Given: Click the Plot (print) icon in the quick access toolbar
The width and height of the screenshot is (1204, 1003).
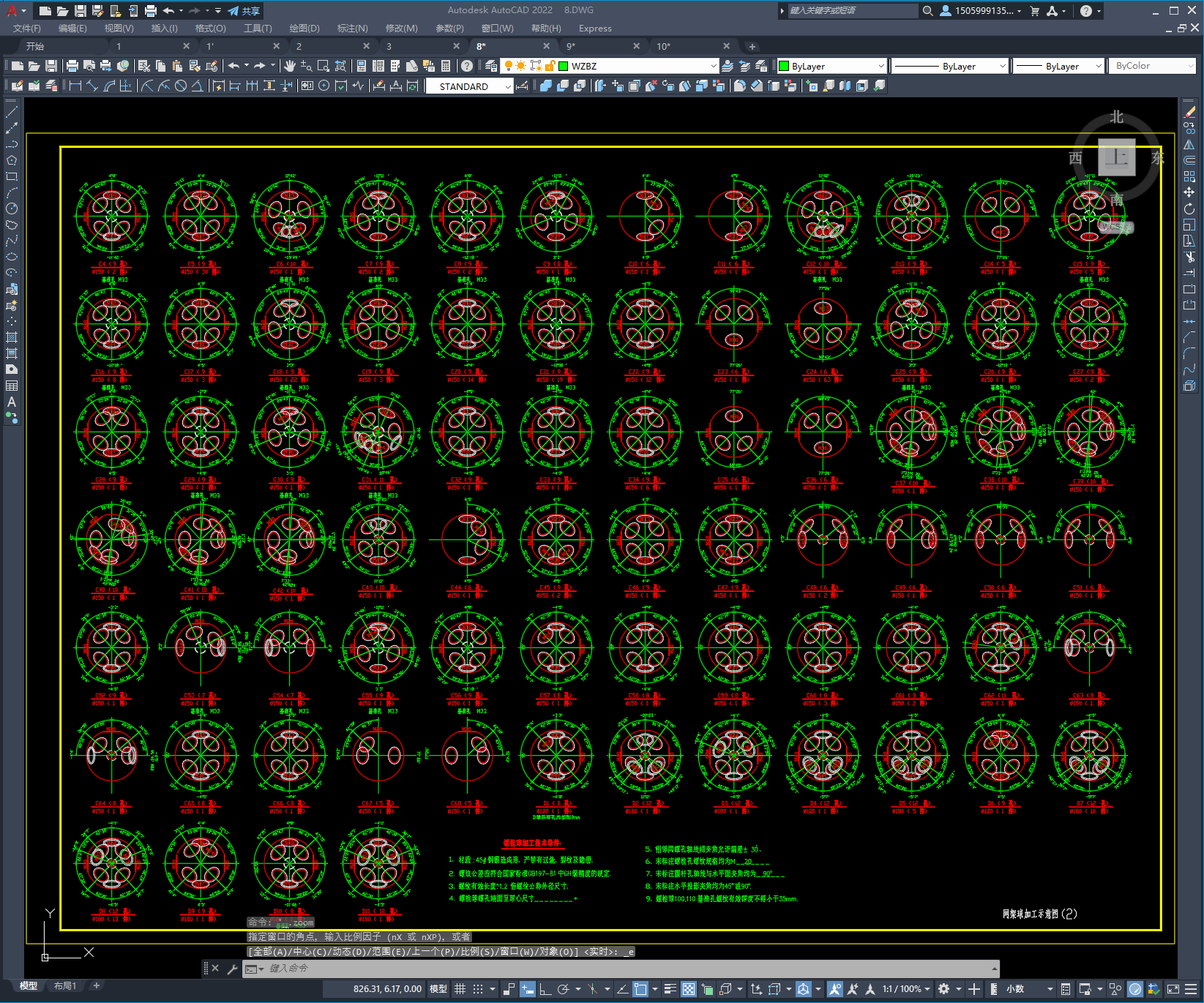Looking at the screenshot, I should tap(151, 11).
